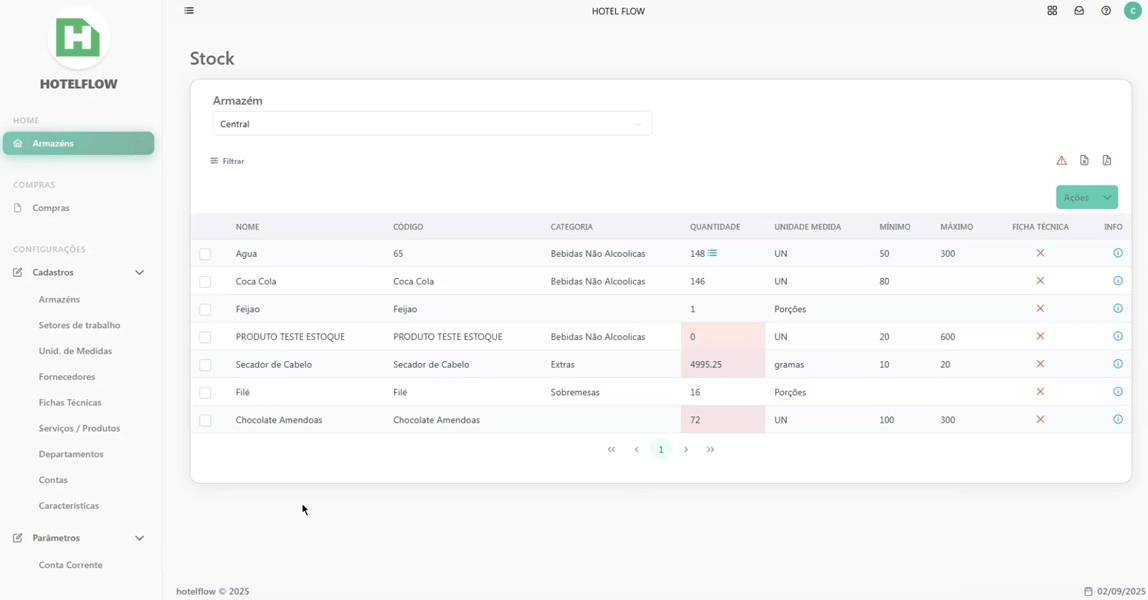Click the Filtrar button

228,161
